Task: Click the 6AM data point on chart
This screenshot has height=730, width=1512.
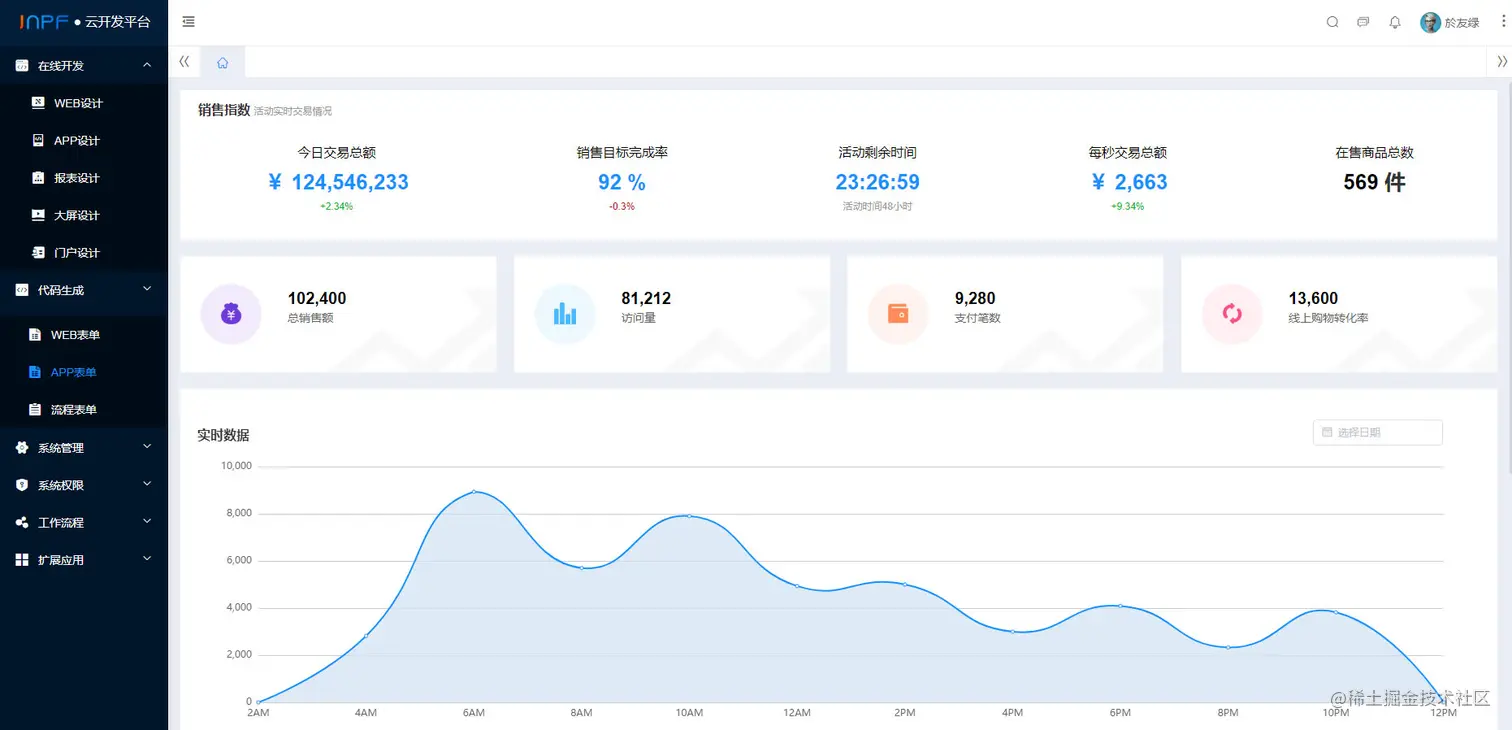Action: (x=474, y=491)
